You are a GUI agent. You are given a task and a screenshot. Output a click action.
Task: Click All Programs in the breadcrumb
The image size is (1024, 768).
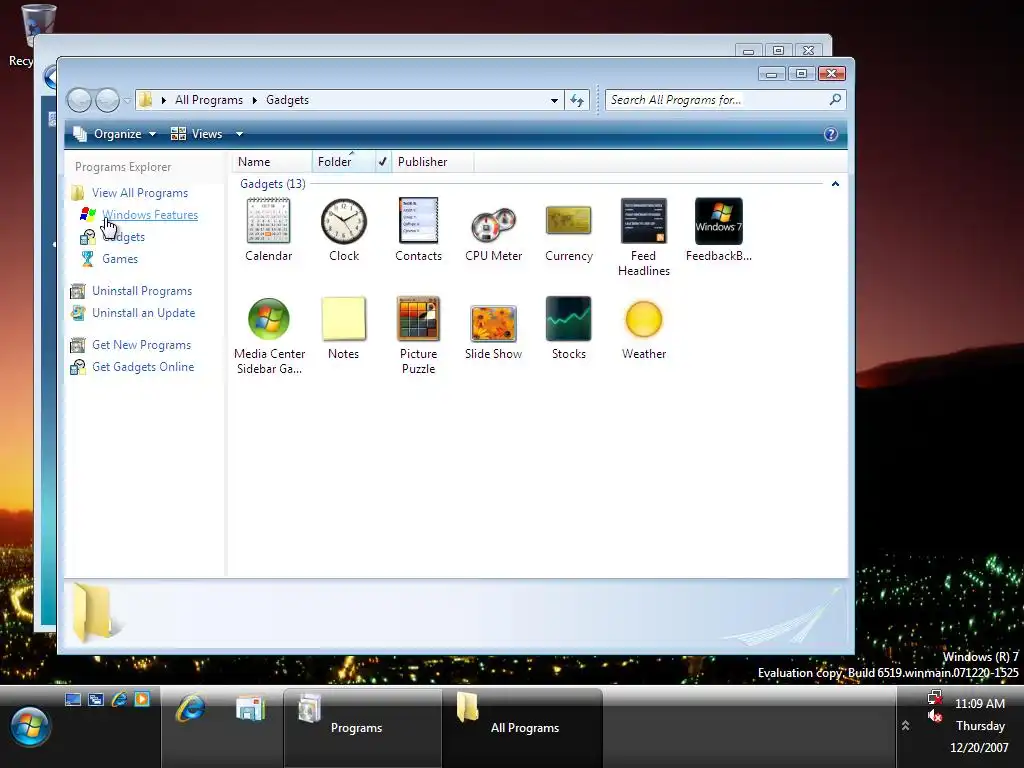click(209, 100)
